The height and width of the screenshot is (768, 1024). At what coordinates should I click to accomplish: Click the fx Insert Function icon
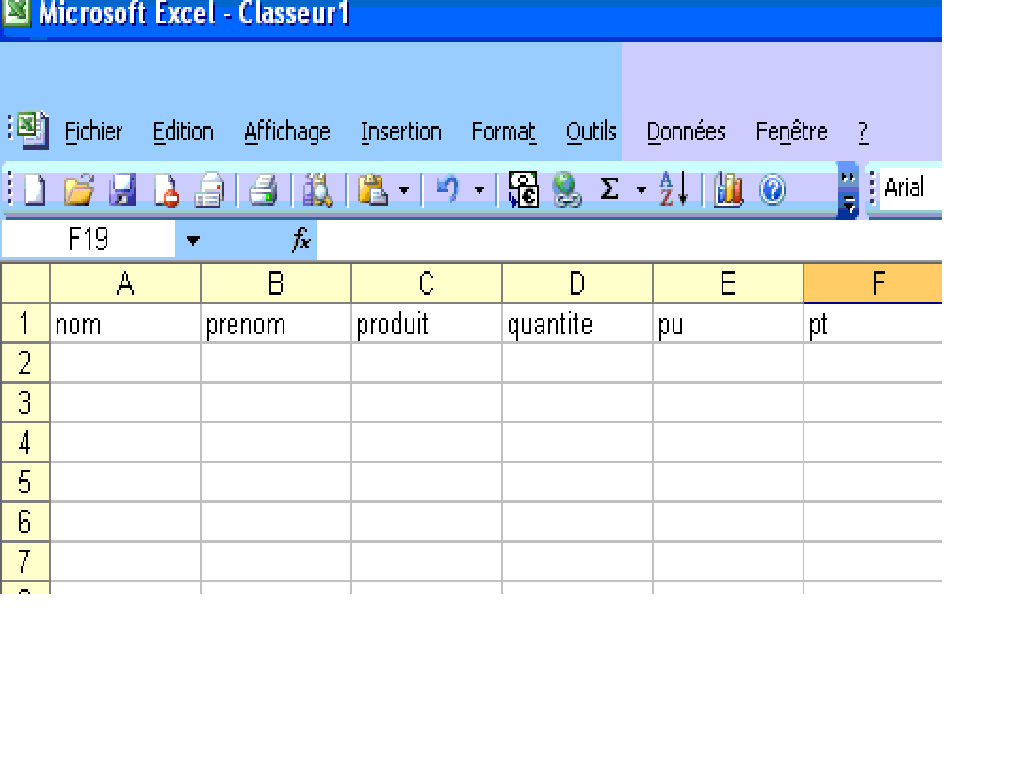(301, 240)
